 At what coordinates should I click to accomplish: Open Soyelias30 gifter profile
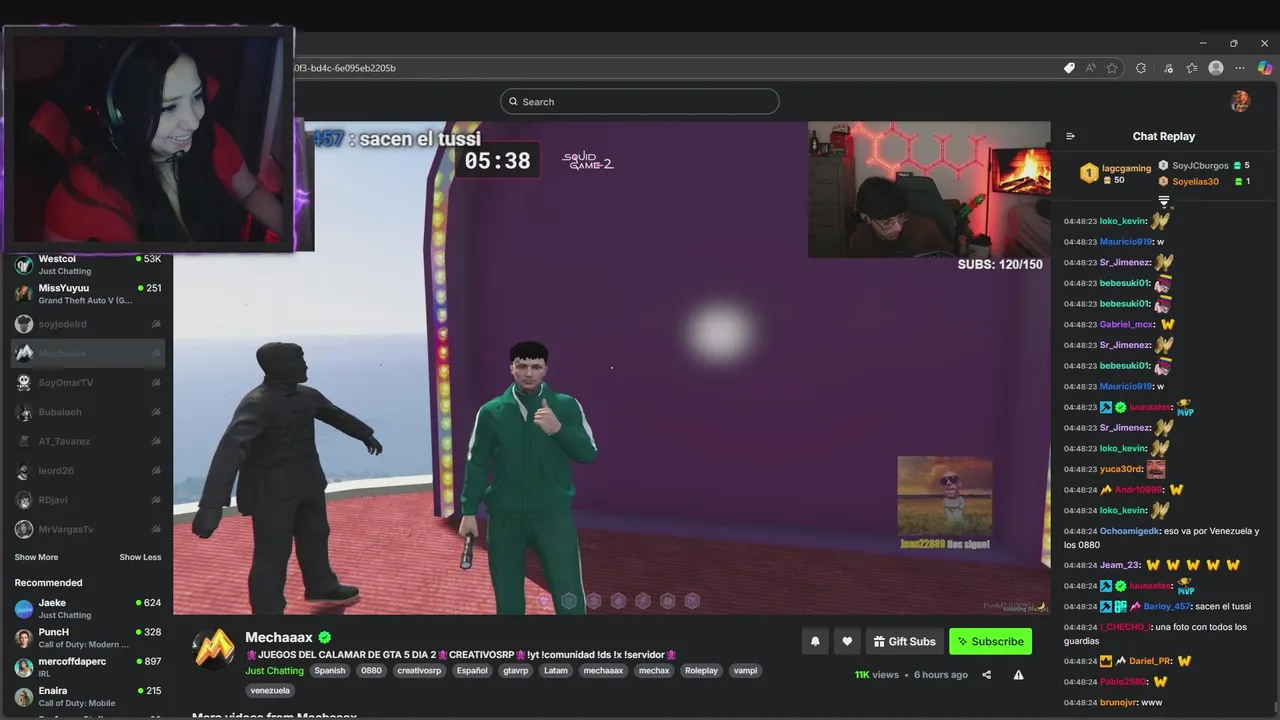[1195, 181]
